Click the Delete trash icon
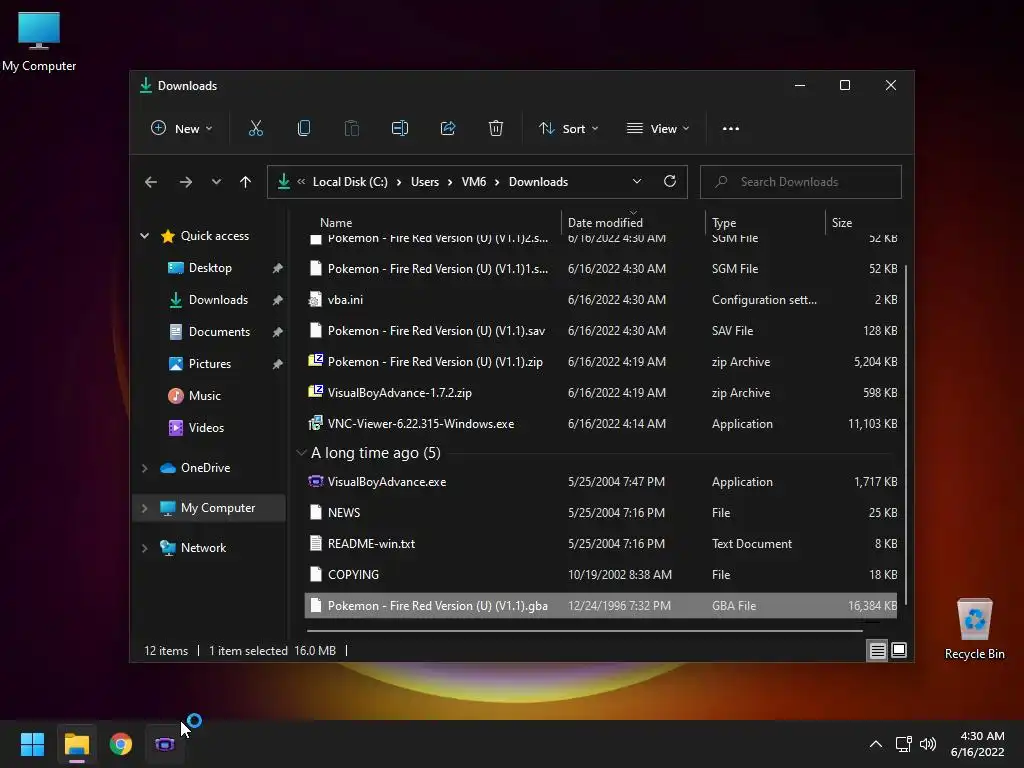 496,129
